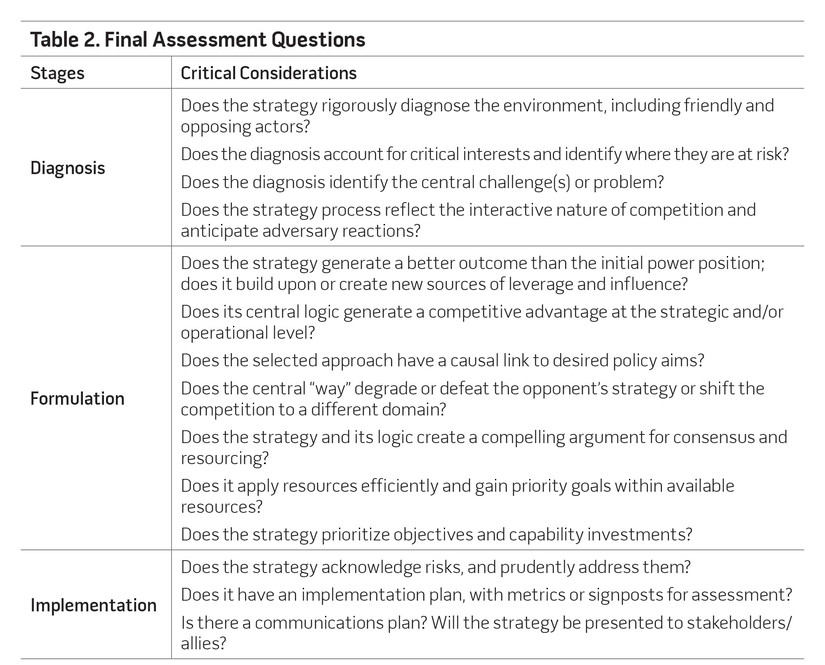Viewport: 825px width, 665px height.
Task: Click the implementation plan with metrics question
Action: click(x=486, y=595)
